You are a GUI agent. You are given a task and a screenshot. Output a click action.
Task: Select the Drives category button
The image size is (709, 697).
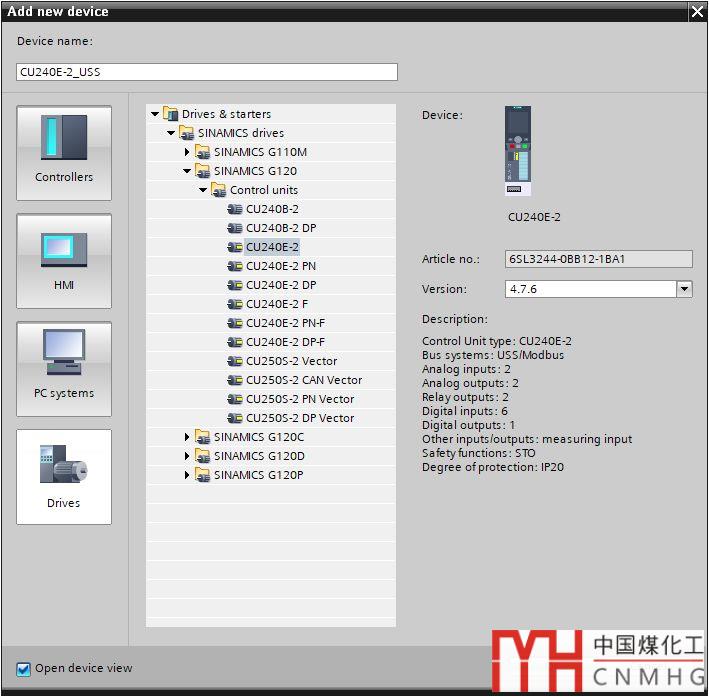click(64, 477)
